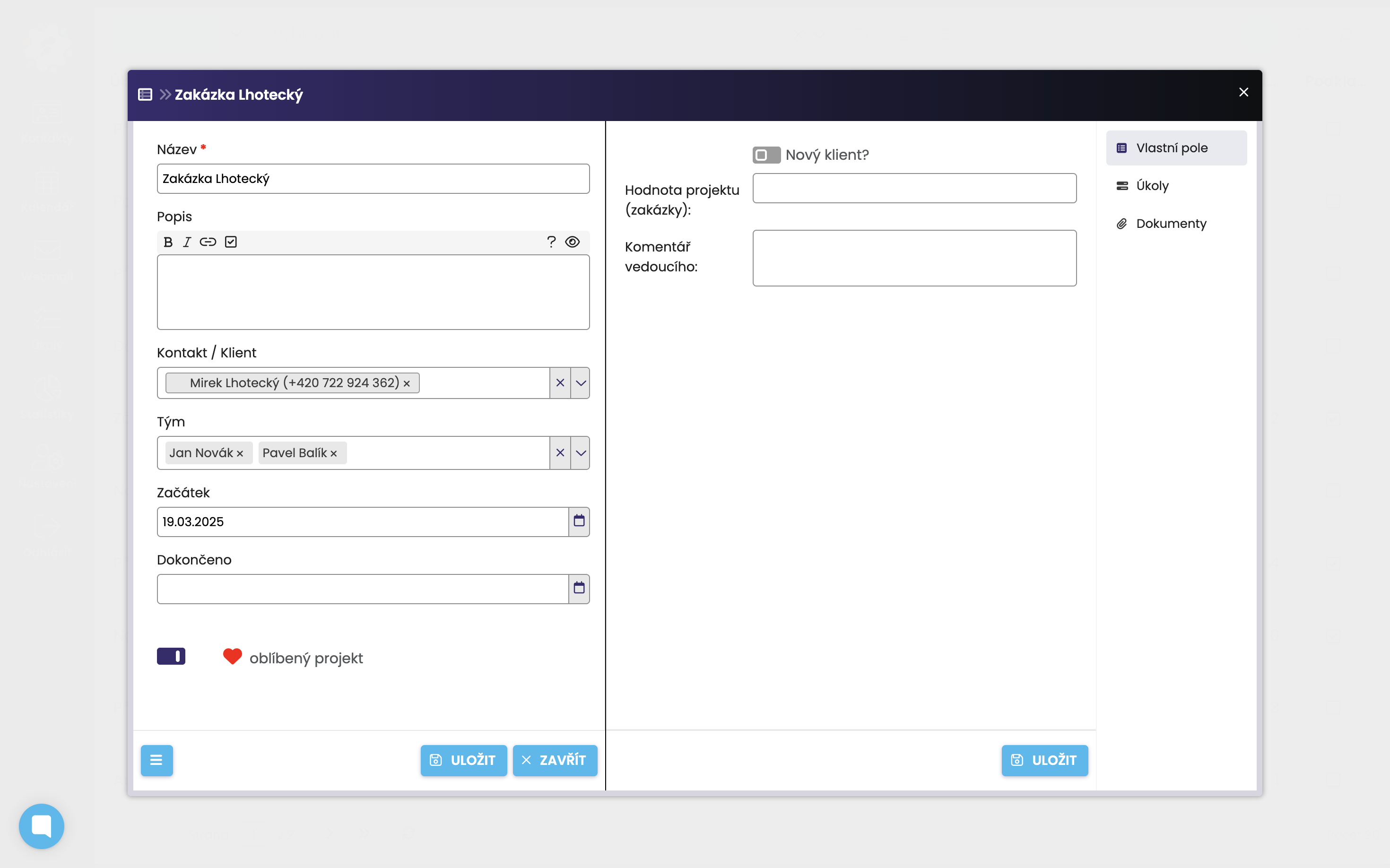Open the calendar picker for Dokončeno
The height and width of the screenshot is (868, 1390).
579,589
